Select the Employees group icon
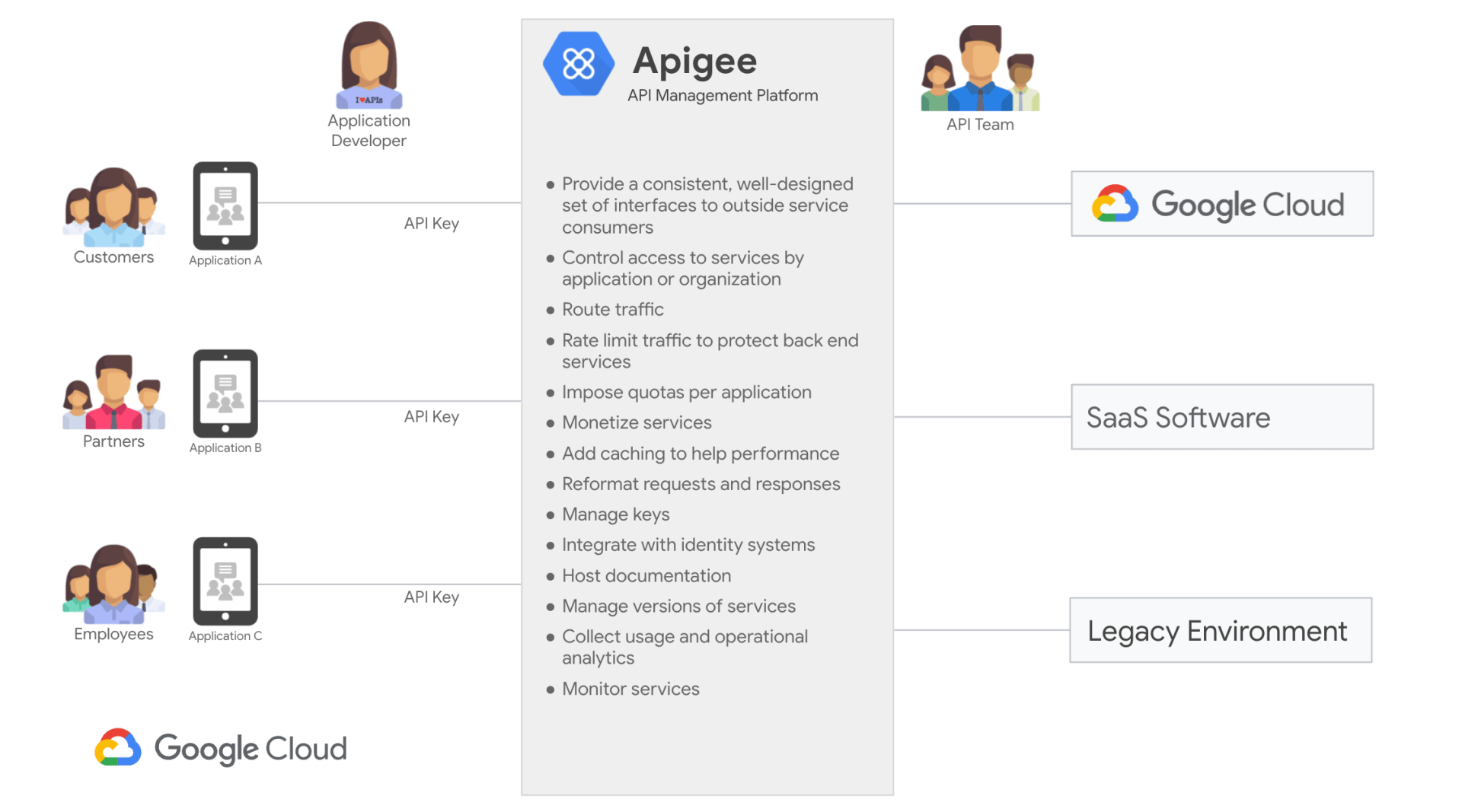The height and width of the screenshot is (812, 1462). pyautogui.click(x=114, y=584)
